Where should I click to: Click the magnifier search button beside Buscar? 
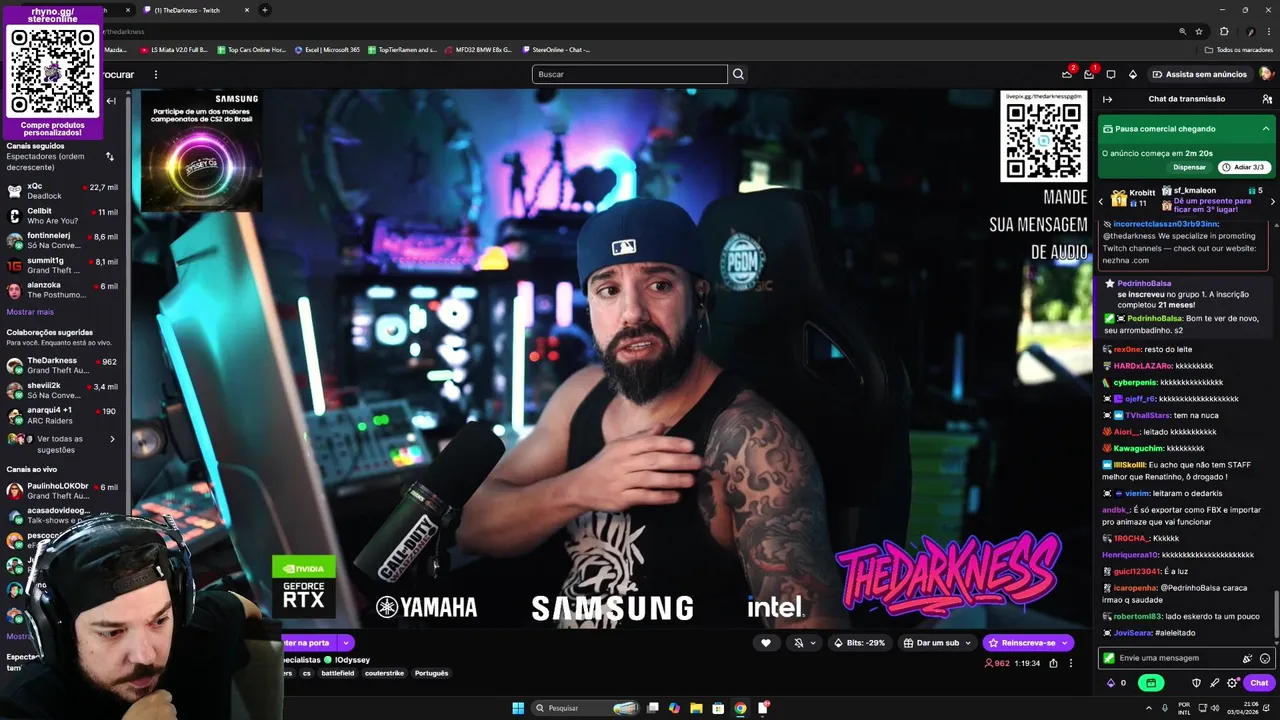(738, 74)
